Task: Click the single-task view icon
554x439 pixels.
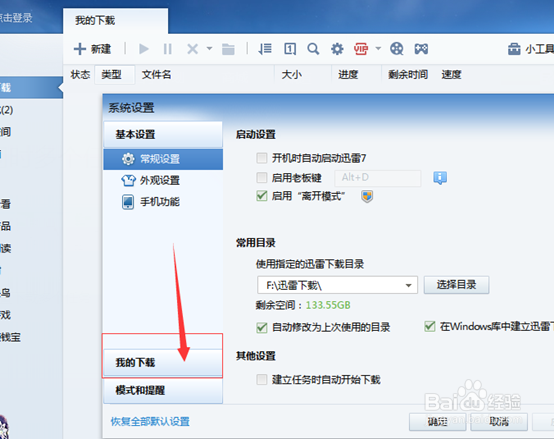Action: point(290,49)
